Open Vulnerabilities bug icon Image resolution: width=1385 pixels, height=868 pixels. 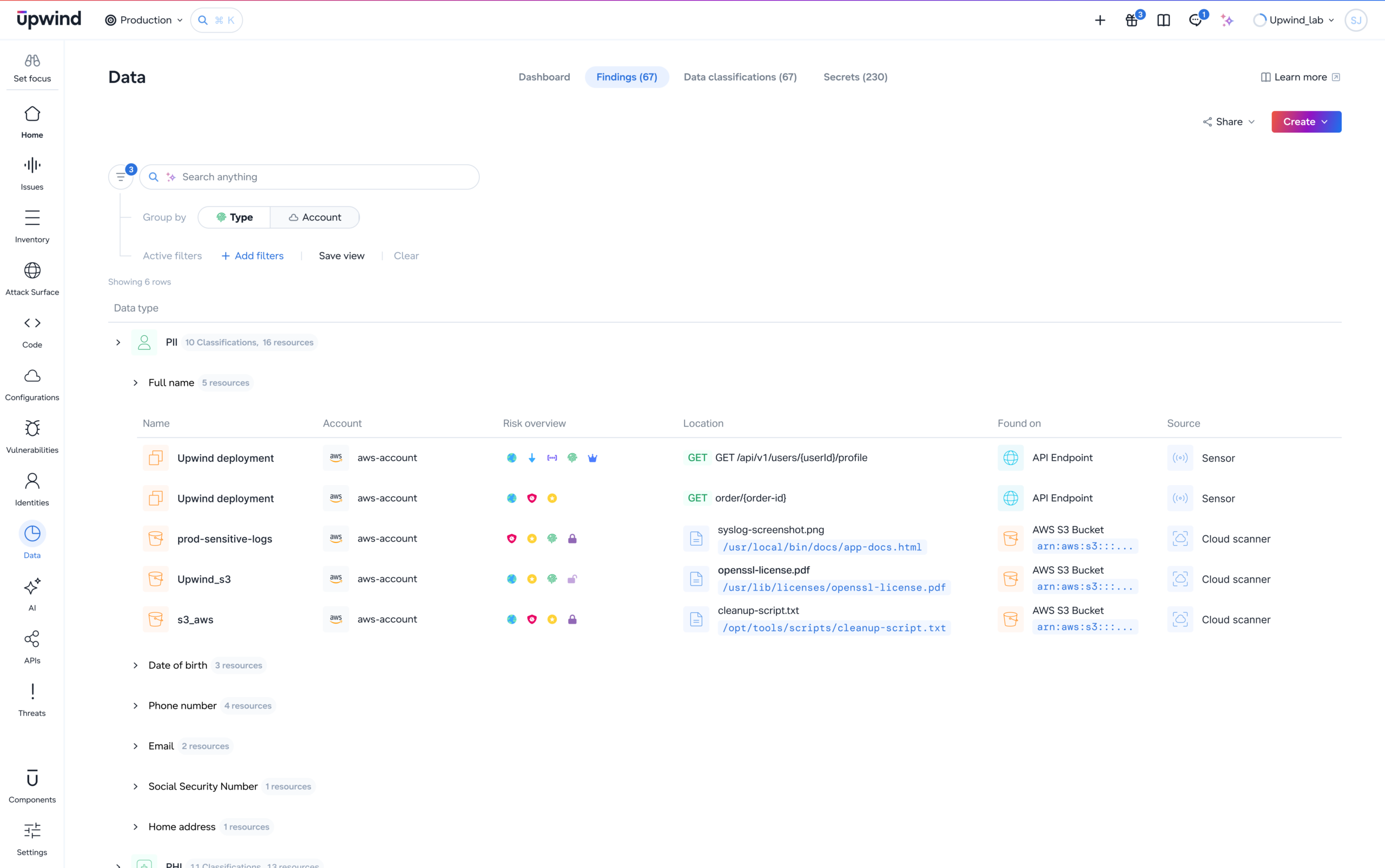[32, 428]
